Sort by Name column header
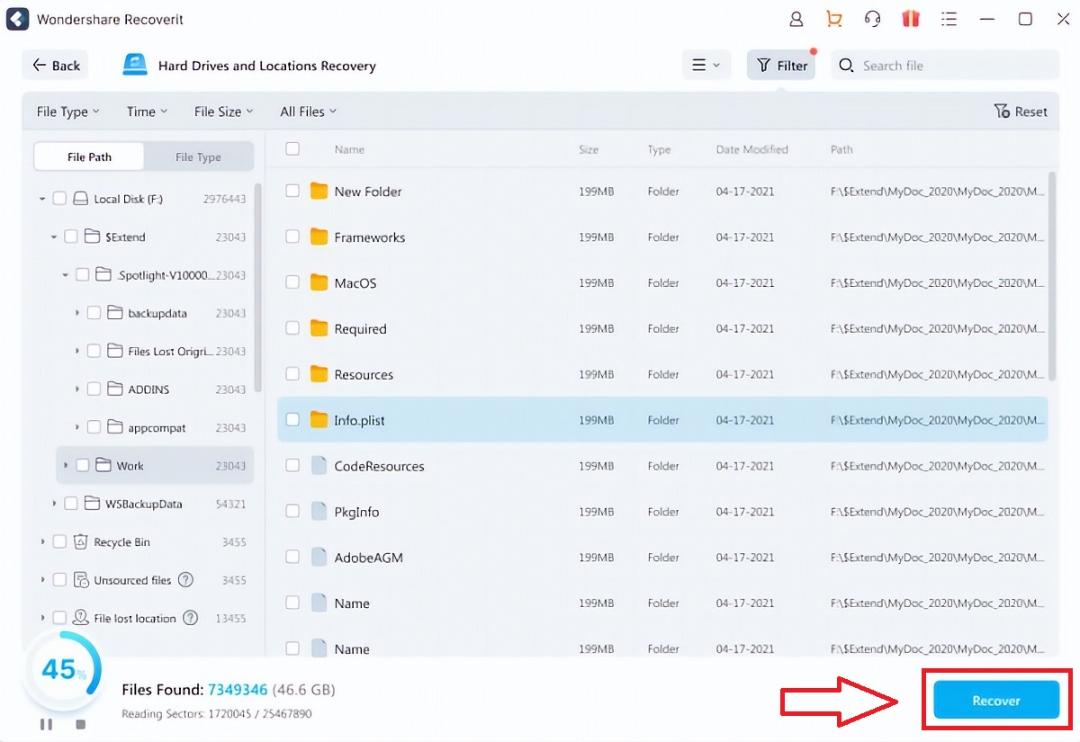This screenshot has height=742, width=1080. (x=349, y=149)
